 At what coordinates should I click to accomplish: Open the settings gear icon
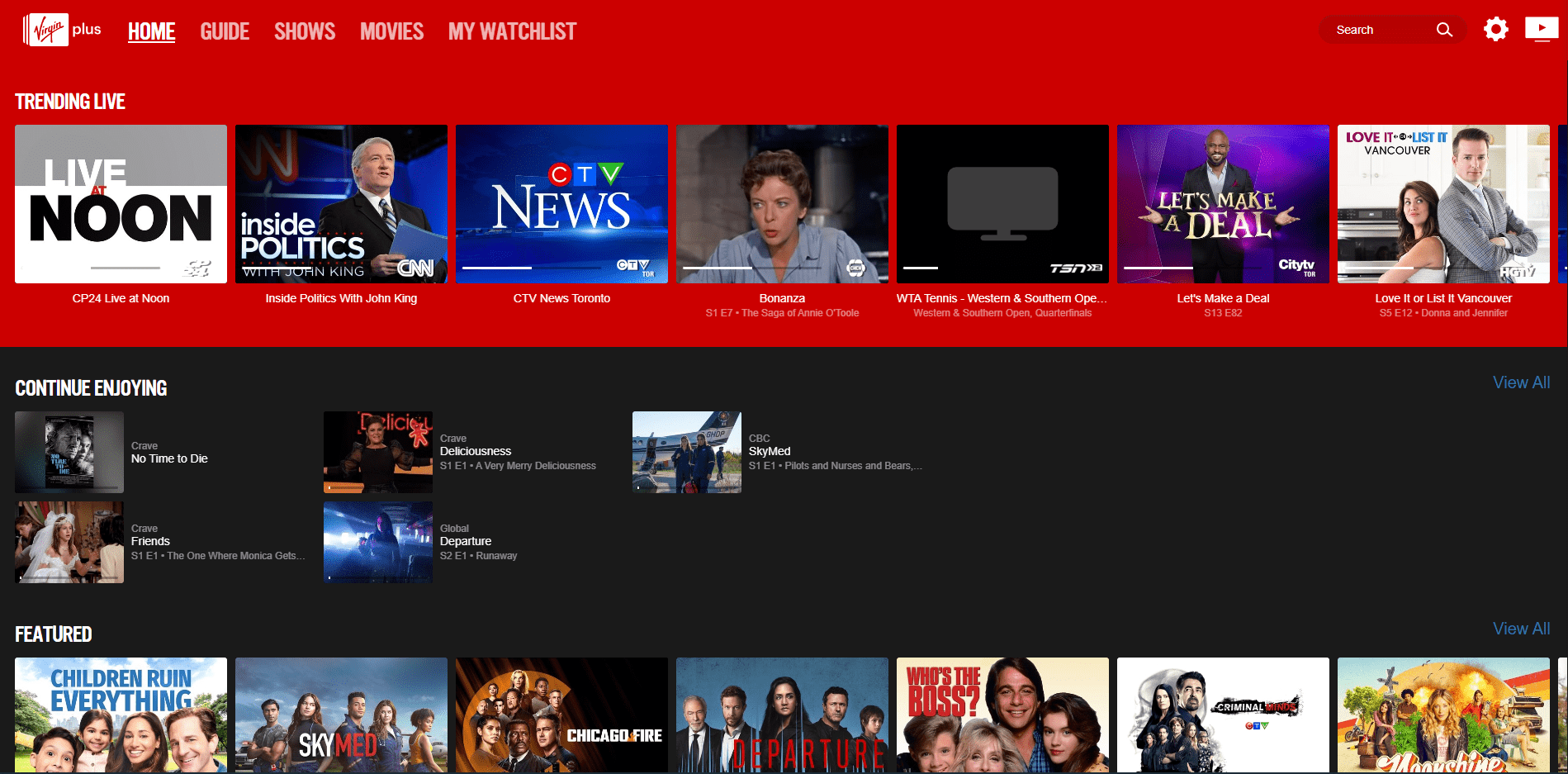[1495, 30]
